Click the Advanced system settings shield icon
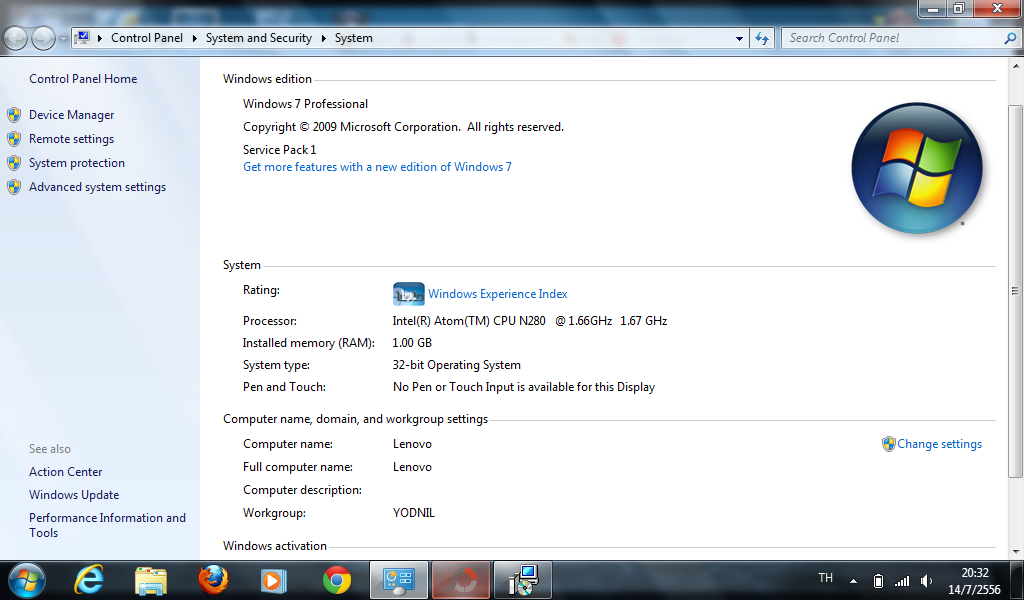Image resolution: width=1024 pixels, height=600 pixels. tap(14, 187)
